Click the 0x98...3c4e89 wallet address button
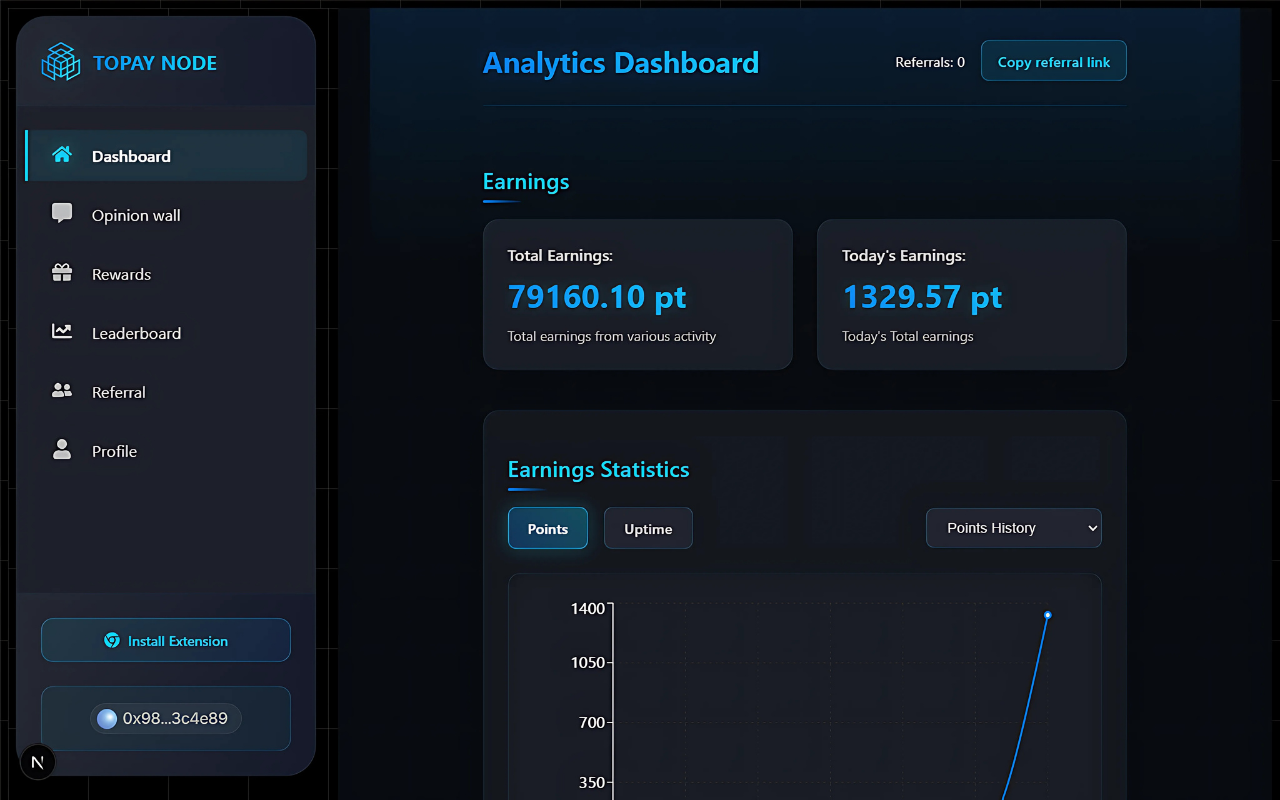This screenshot has width=1280, height=800. 166,718
